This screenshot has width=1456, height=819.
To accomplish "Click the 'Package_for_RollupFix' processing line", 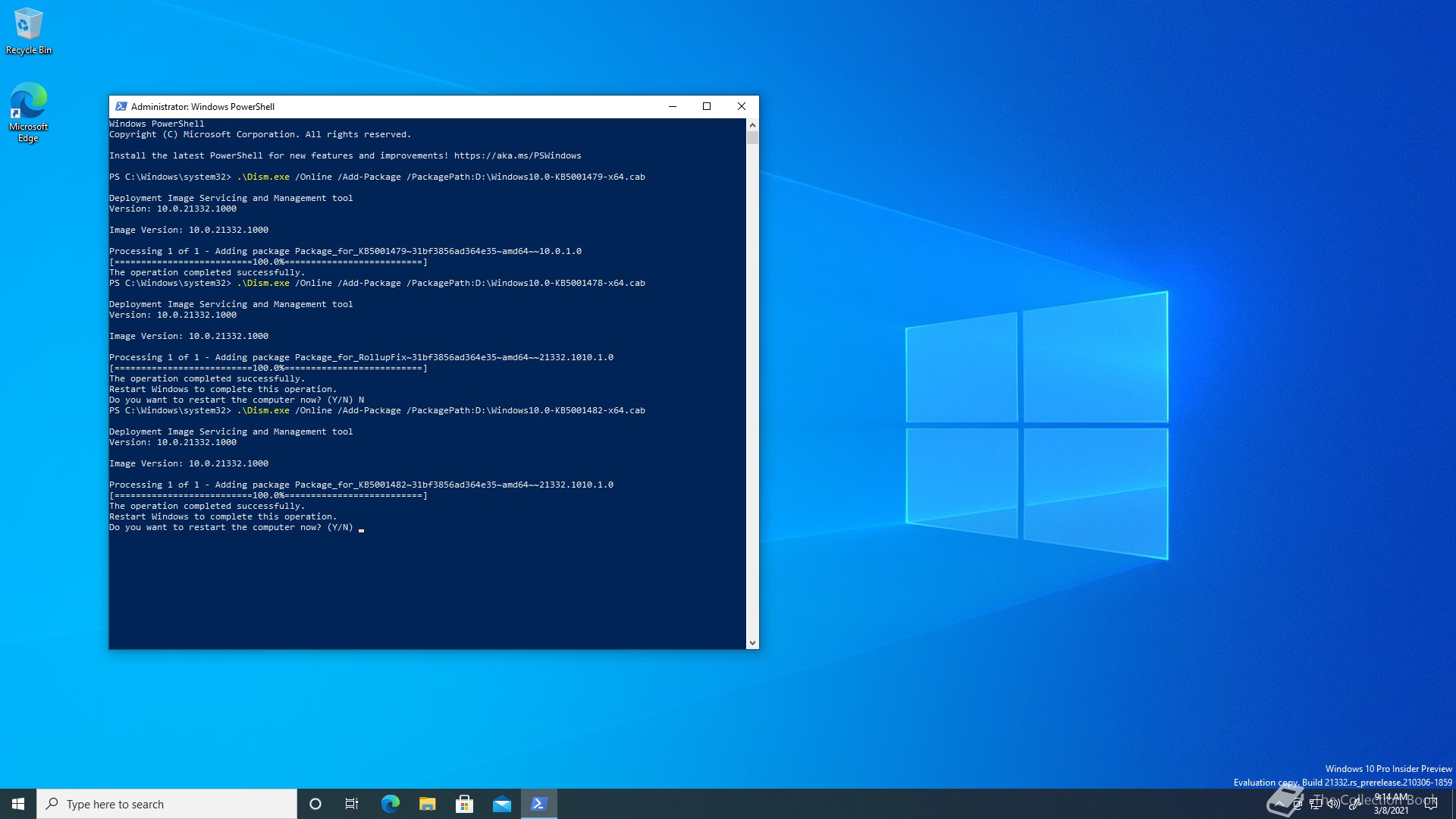I will [x=361, y=357].
